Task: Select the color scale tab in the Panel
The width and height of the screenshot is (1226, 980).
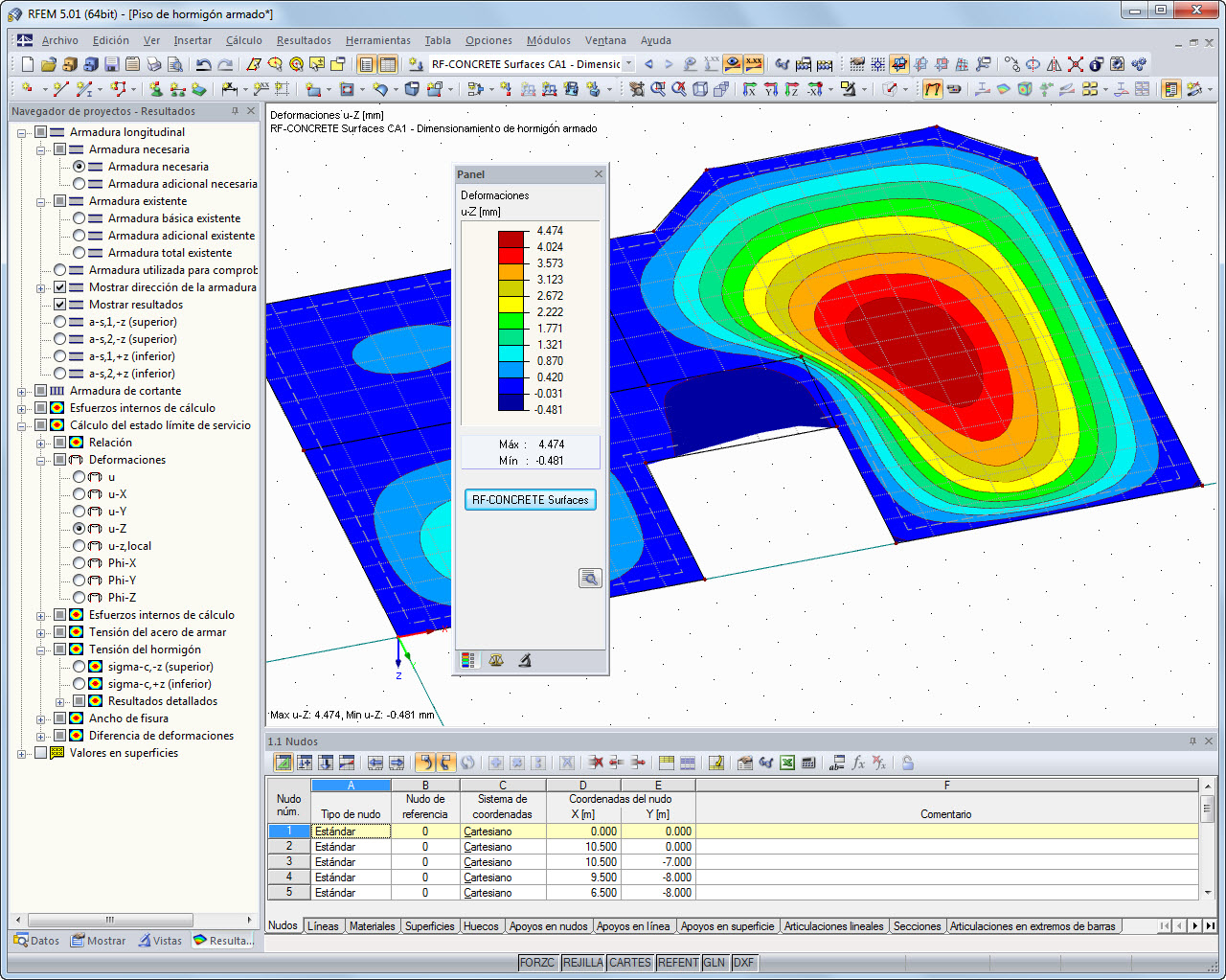Action: pos(468,660)
